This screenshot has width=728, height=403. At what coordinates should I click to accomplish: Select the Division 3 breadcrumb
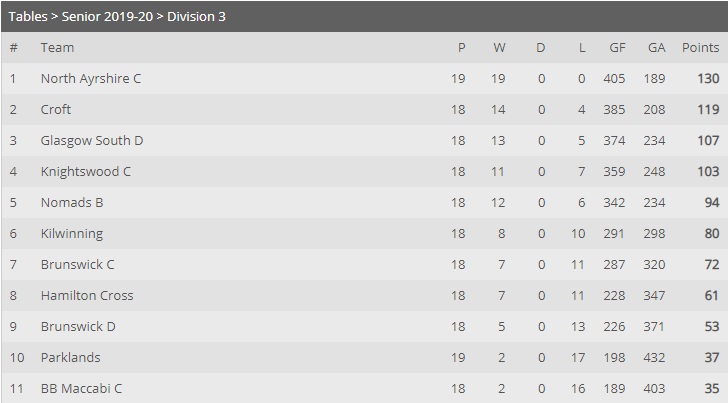pyautogui.click(x=196, y=17)
